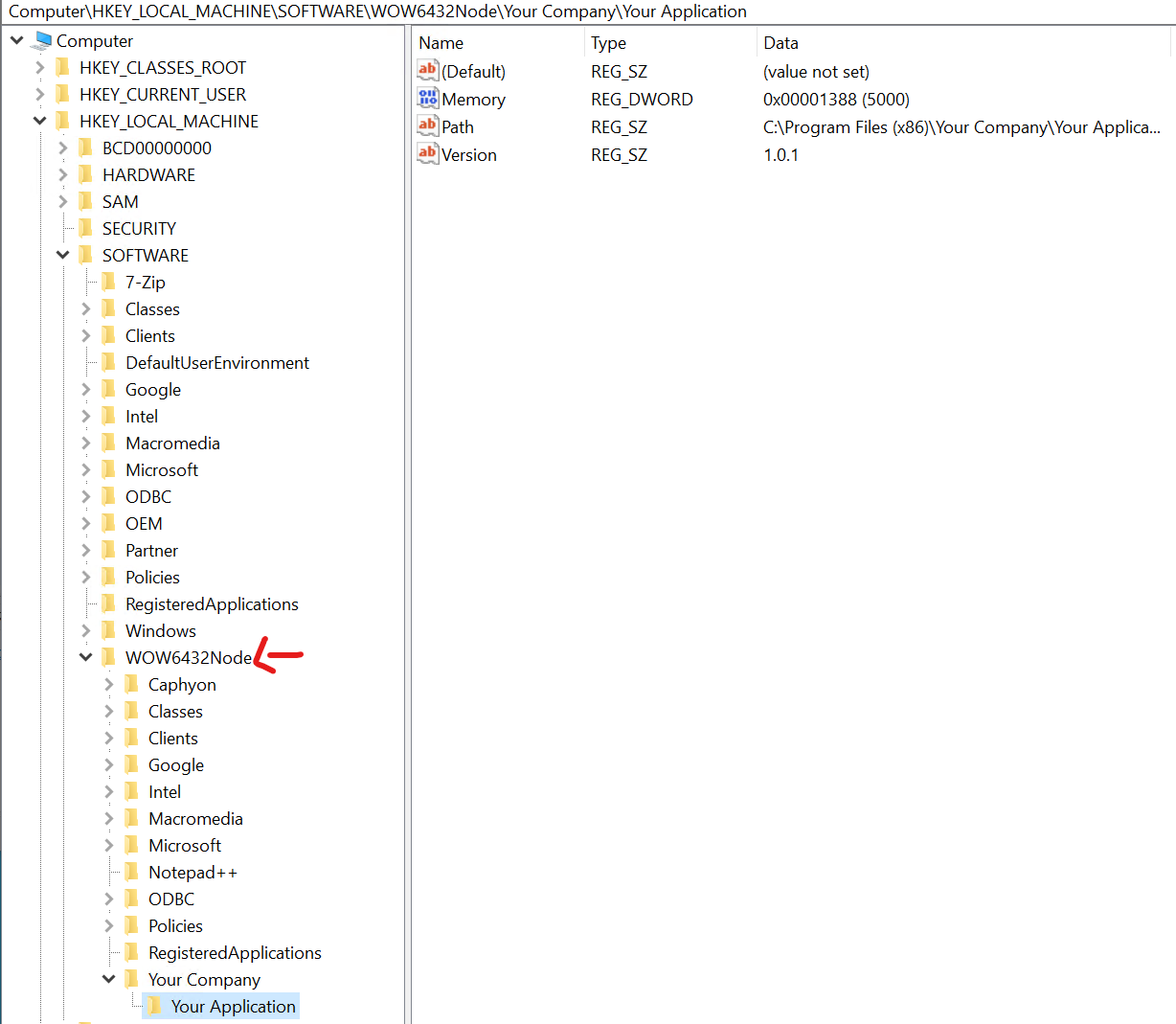
Task: Click the Version string value icon
Action: (x=427, y=154)
